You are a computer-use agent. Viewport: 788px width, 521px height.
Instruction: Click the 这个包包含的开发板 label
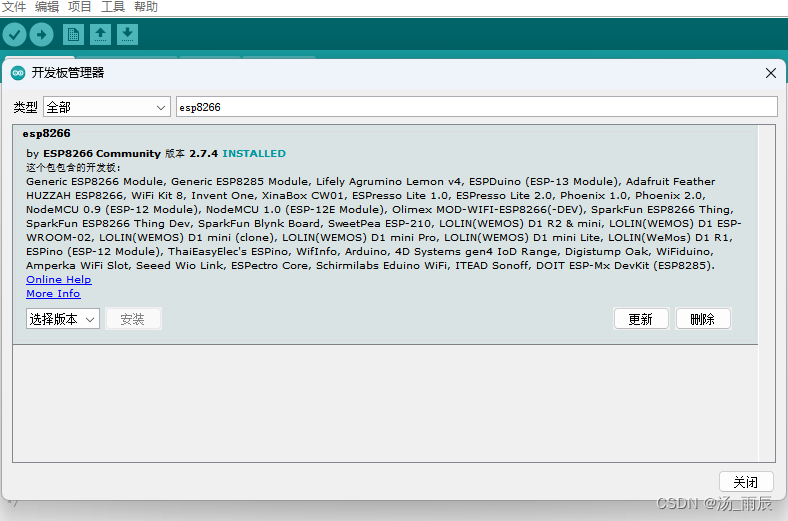point(73,167)
